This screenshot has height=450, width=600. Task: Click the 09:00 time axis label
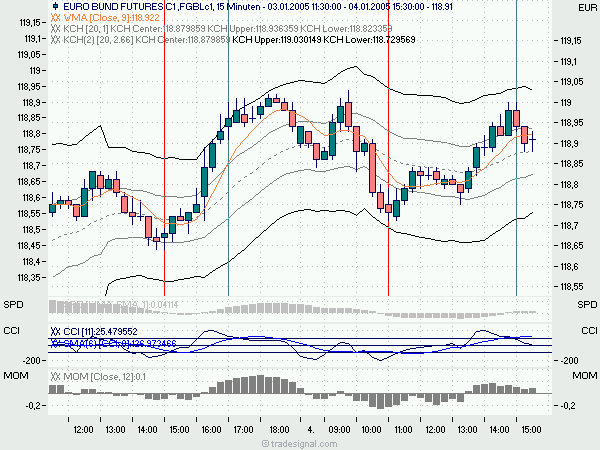339,430
